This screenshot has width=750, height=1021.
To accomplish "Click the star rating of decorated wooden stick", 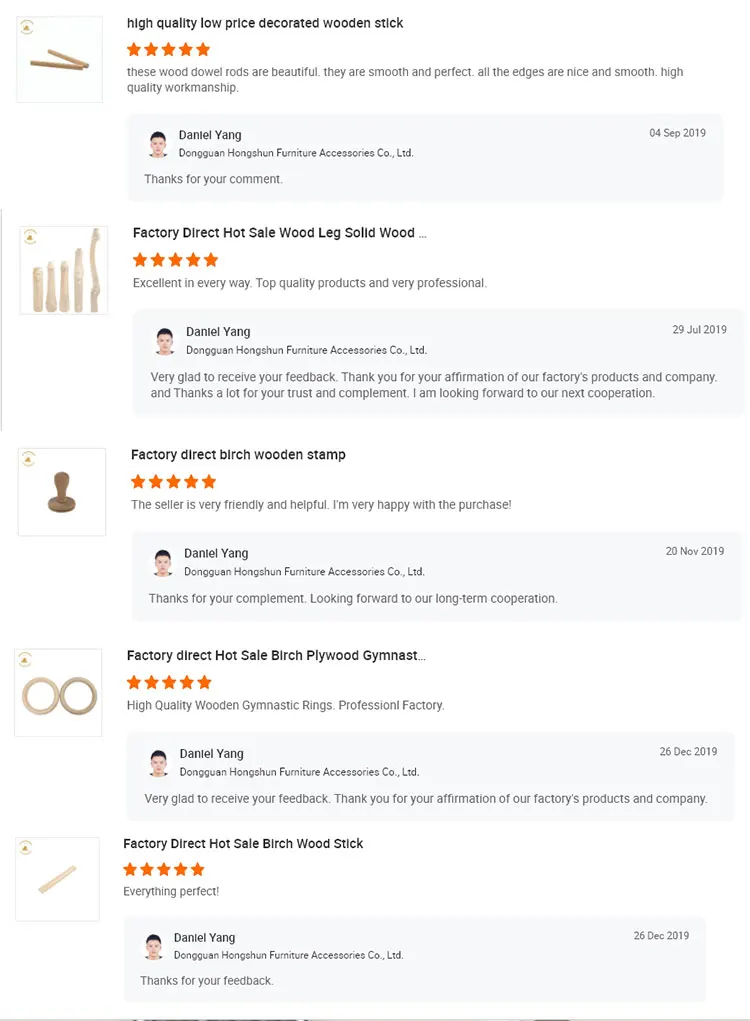I will (x=168, y=49).
